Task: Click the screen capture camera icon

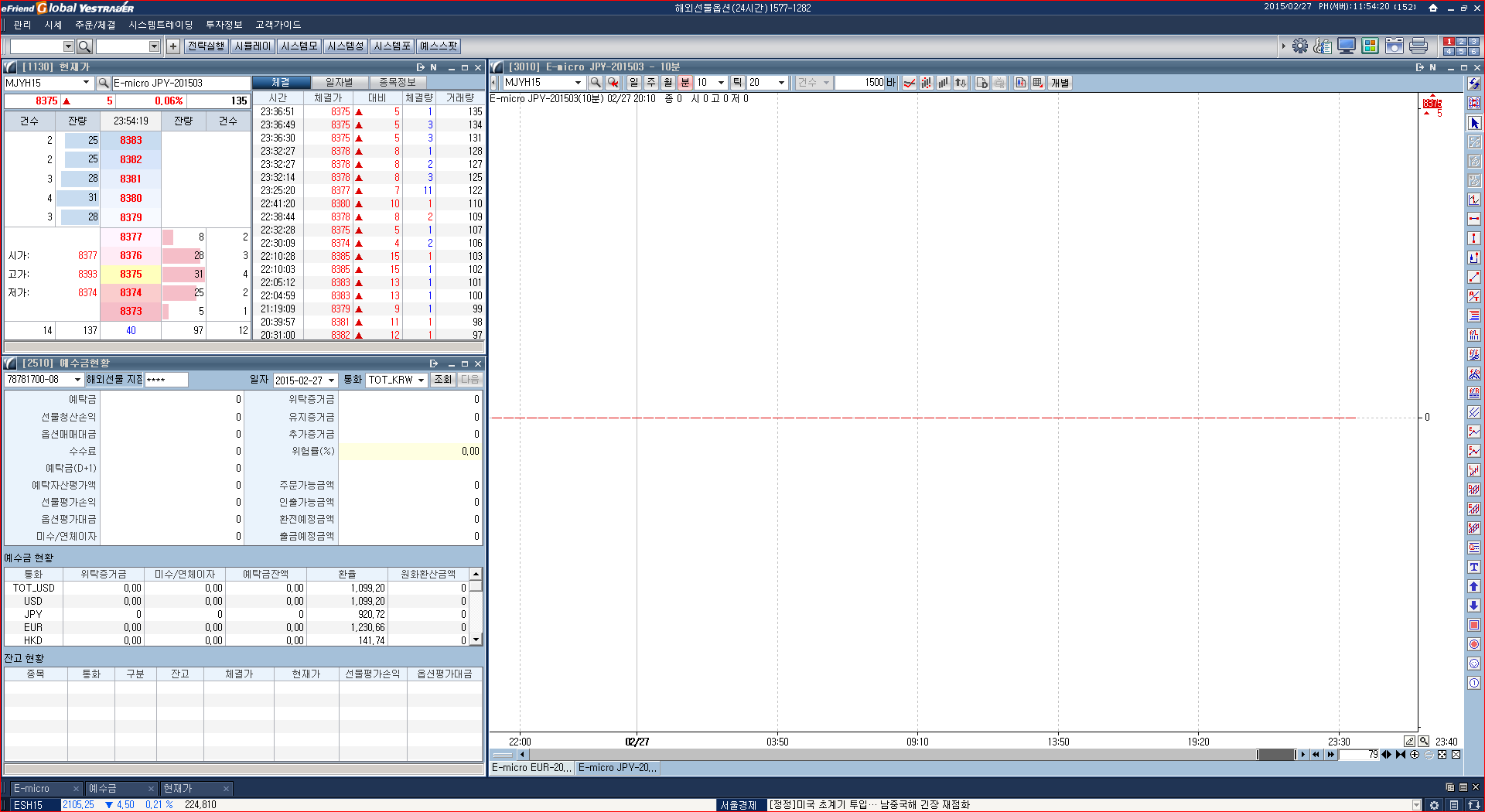Action: point(1395,46)
